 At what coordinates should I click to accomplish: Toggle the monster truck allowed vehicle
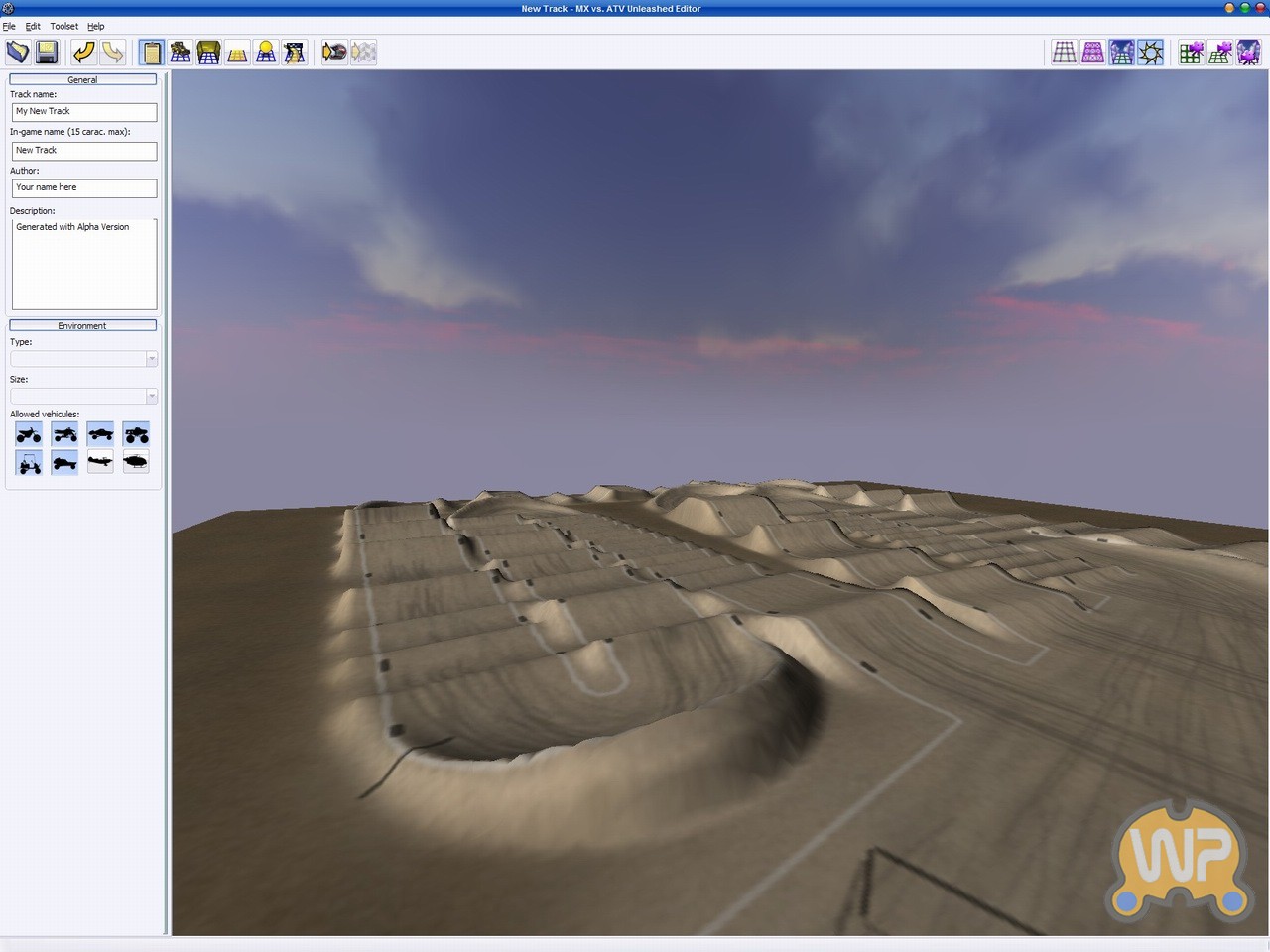[x=137, y=434]
